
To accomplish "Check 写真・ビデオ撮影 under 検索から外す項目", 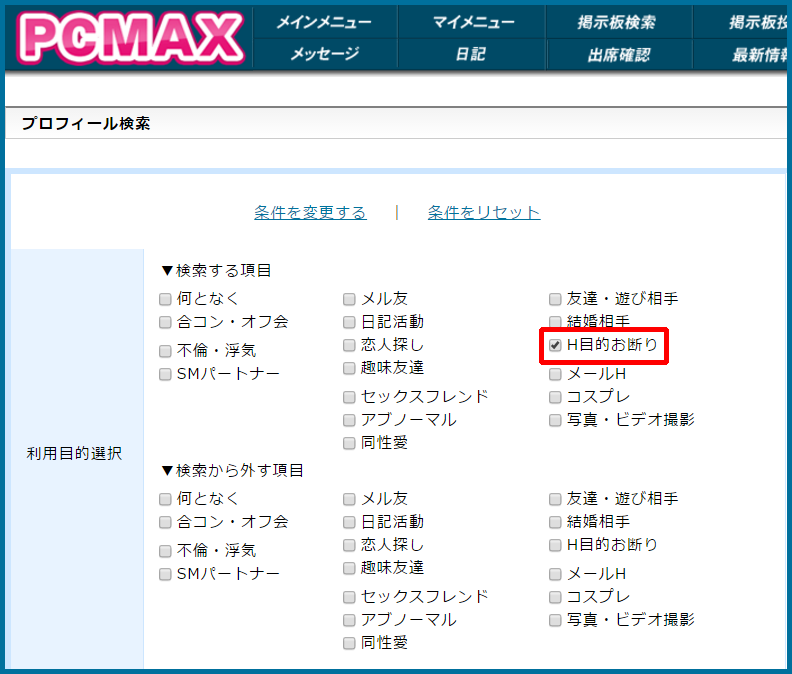I will point(555,620).
